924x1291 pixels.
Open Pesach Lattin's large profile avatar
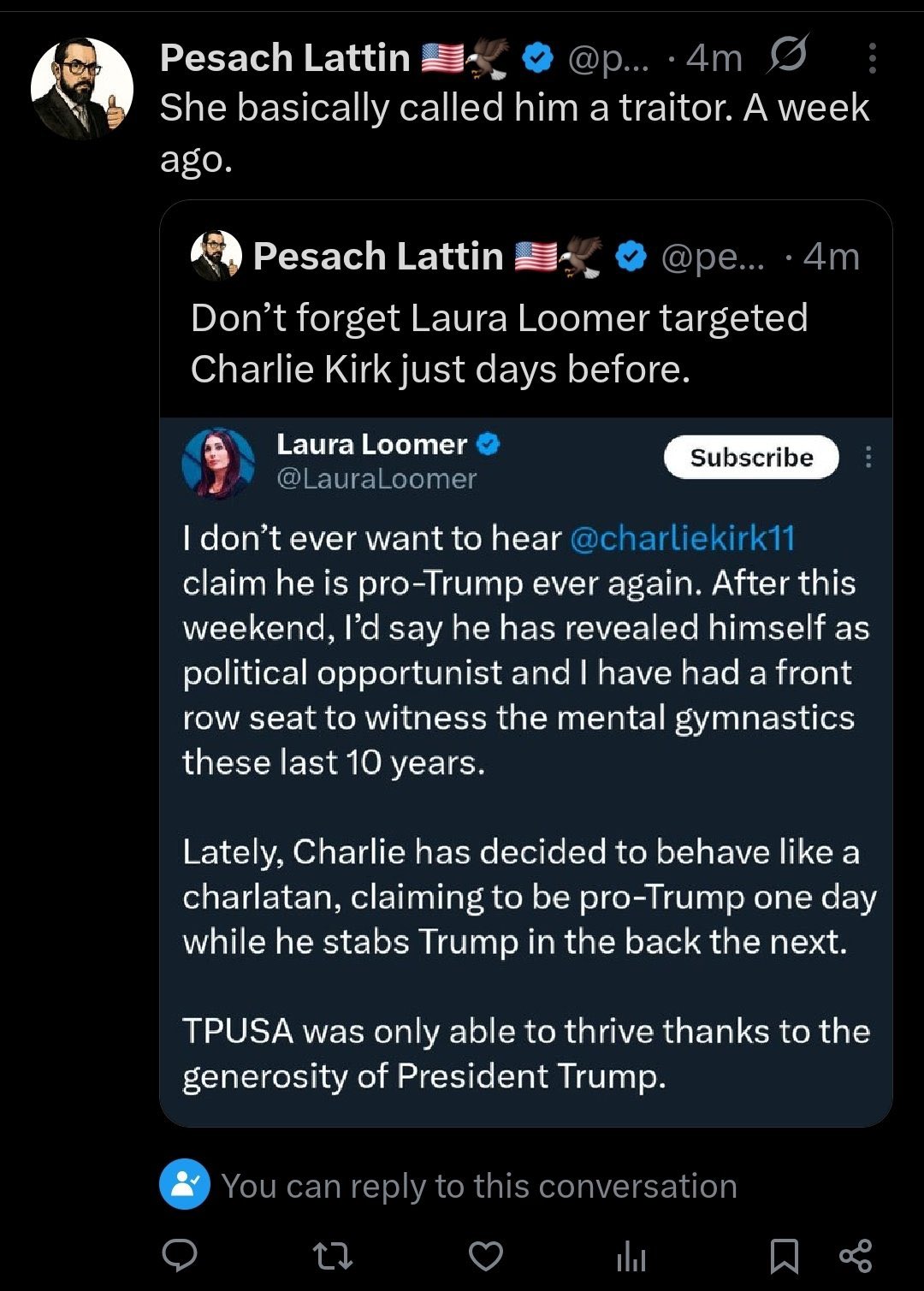point(82,88)
